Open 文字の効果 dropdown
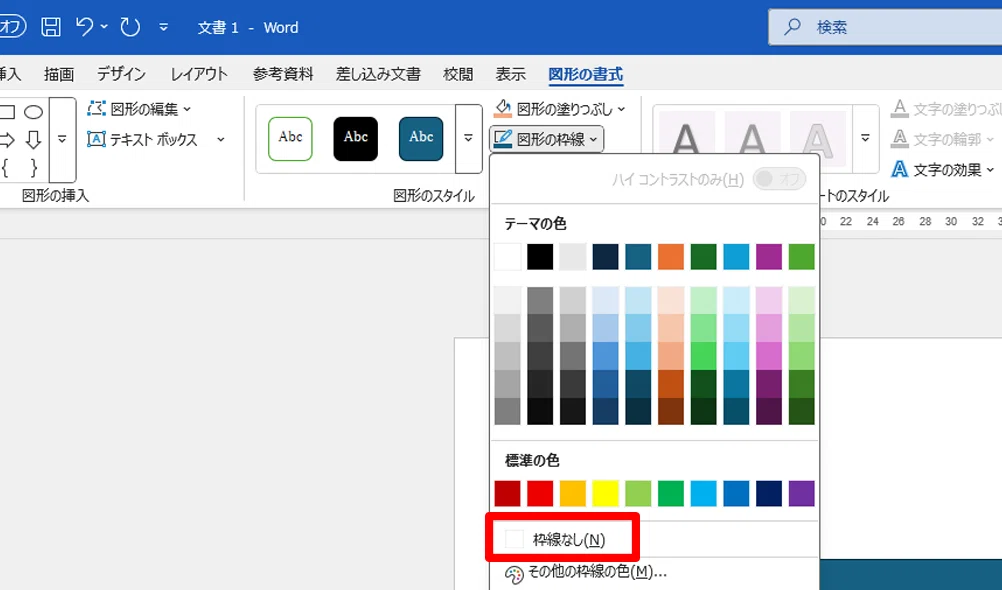 coord(943,169)
